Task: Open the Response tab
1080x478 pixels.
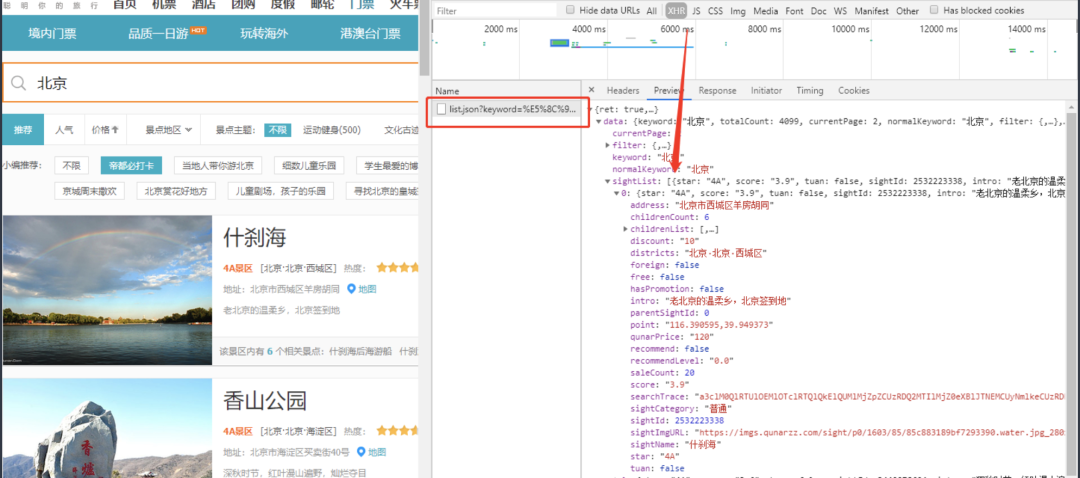Action: tap(717, 90)
